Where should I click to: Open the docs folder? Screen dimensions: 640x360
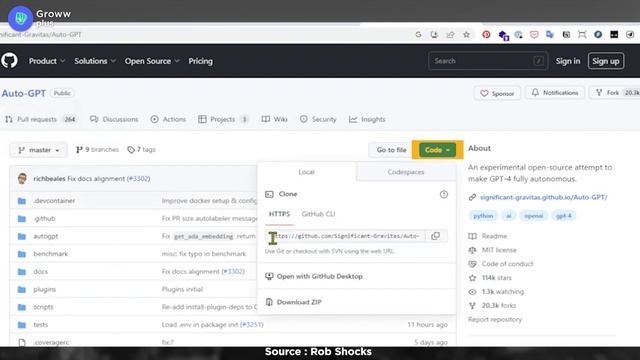(40, 271)
